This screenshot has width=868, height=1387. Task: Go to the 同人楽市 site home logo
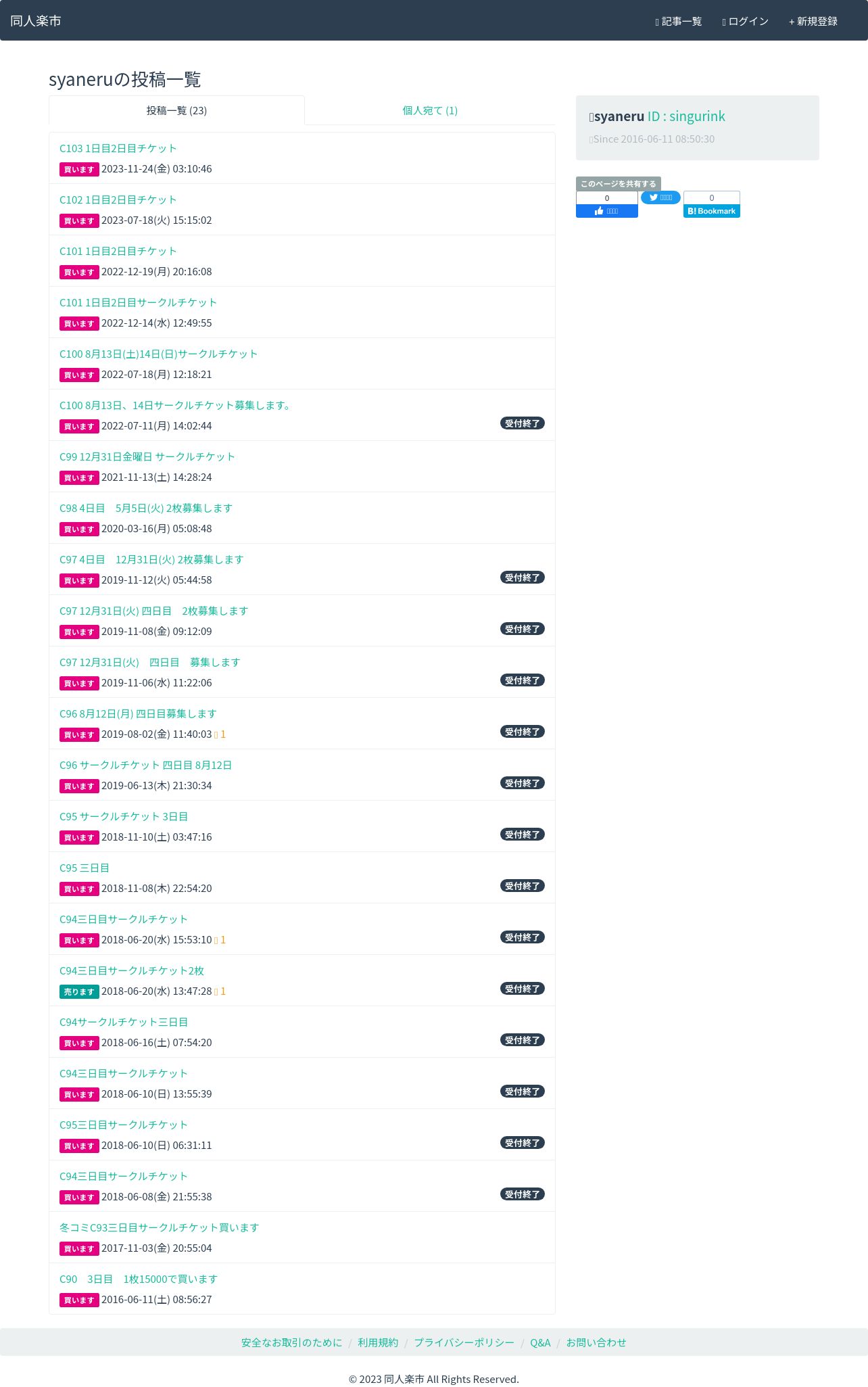pos(36,21)
